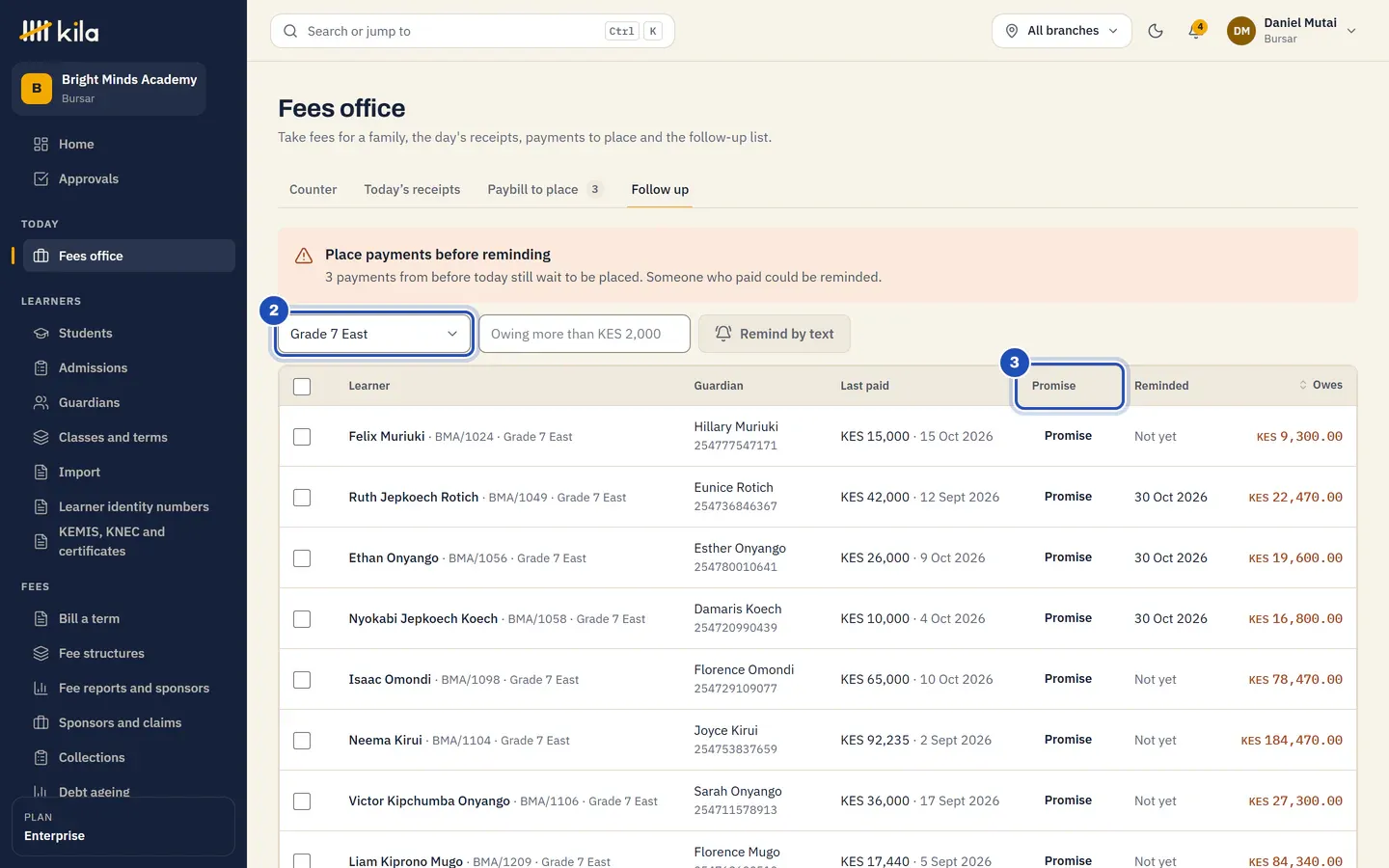1389x868 pixels.
Task: Expand Daniel Mutai's account menu
Action: click(1293, 31)
